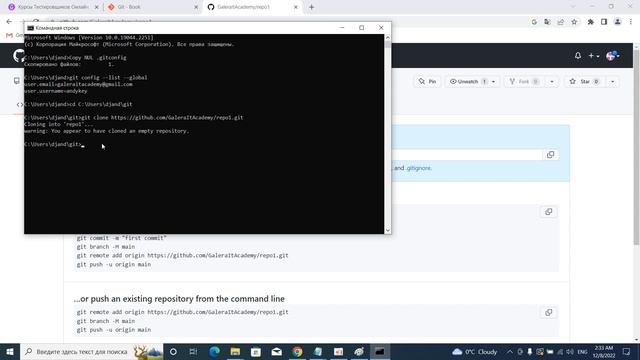Show hidden system tray icons

(510, 351)
